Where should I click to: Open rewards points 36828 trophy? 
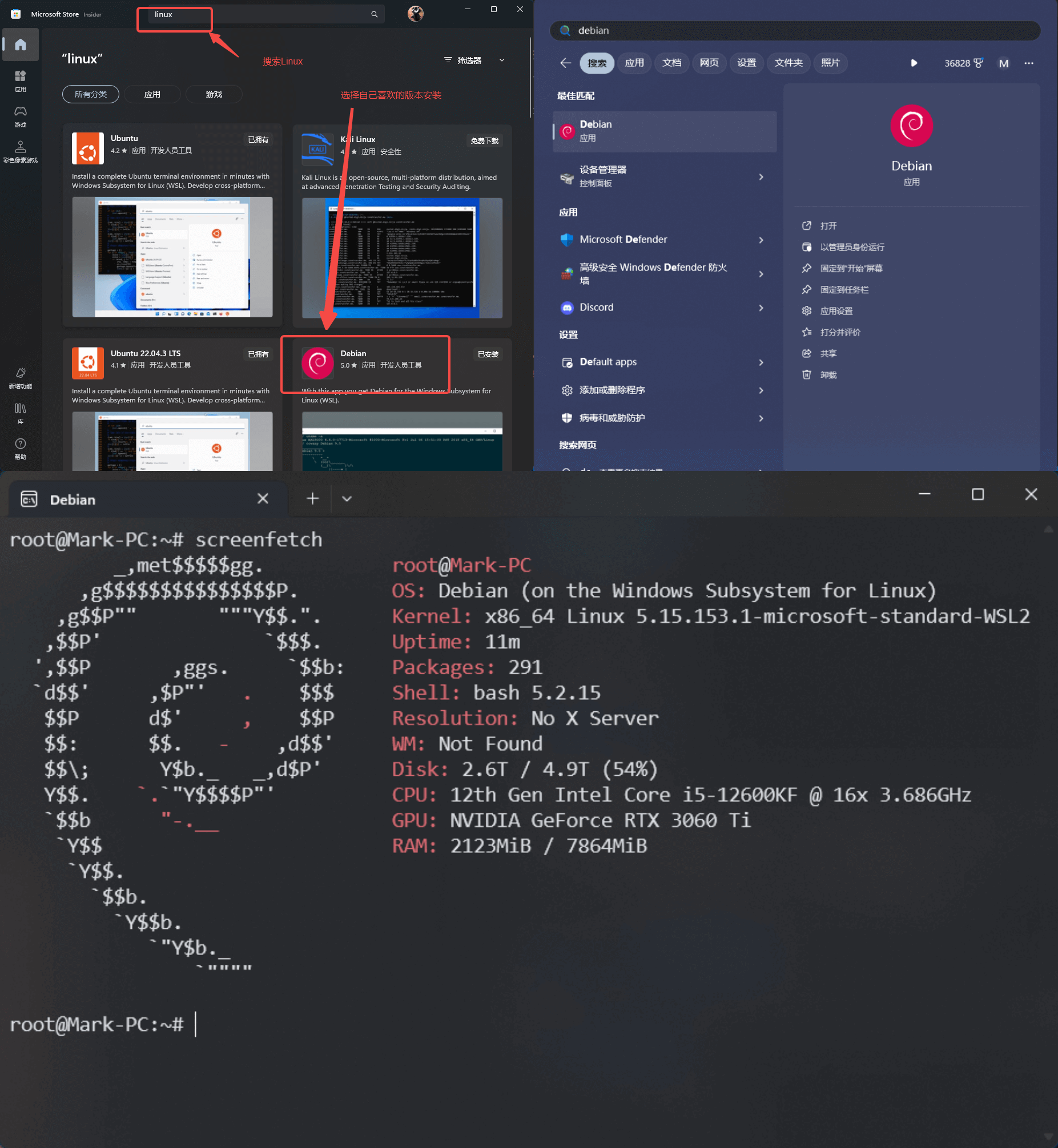coord(964,63)
